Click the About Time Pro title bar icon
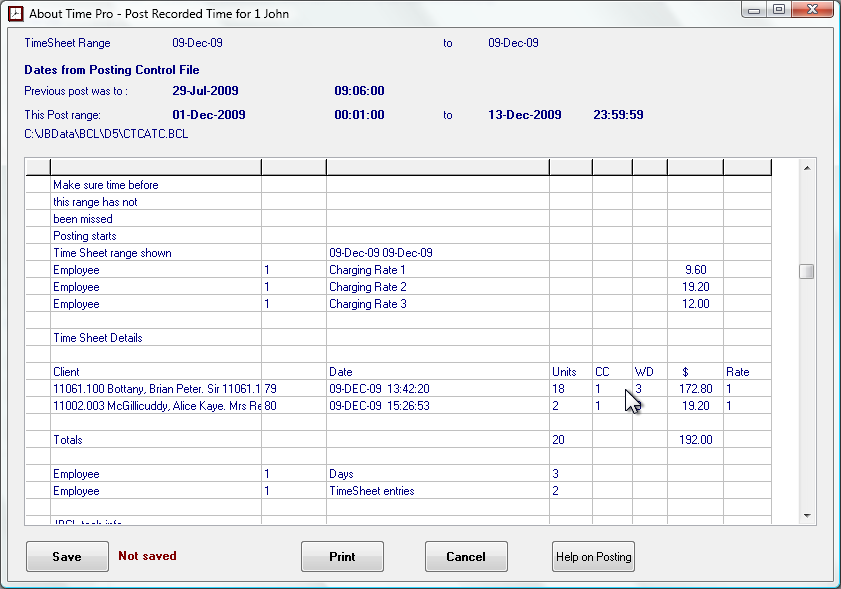841x589 pixels. tap(15, 14)
